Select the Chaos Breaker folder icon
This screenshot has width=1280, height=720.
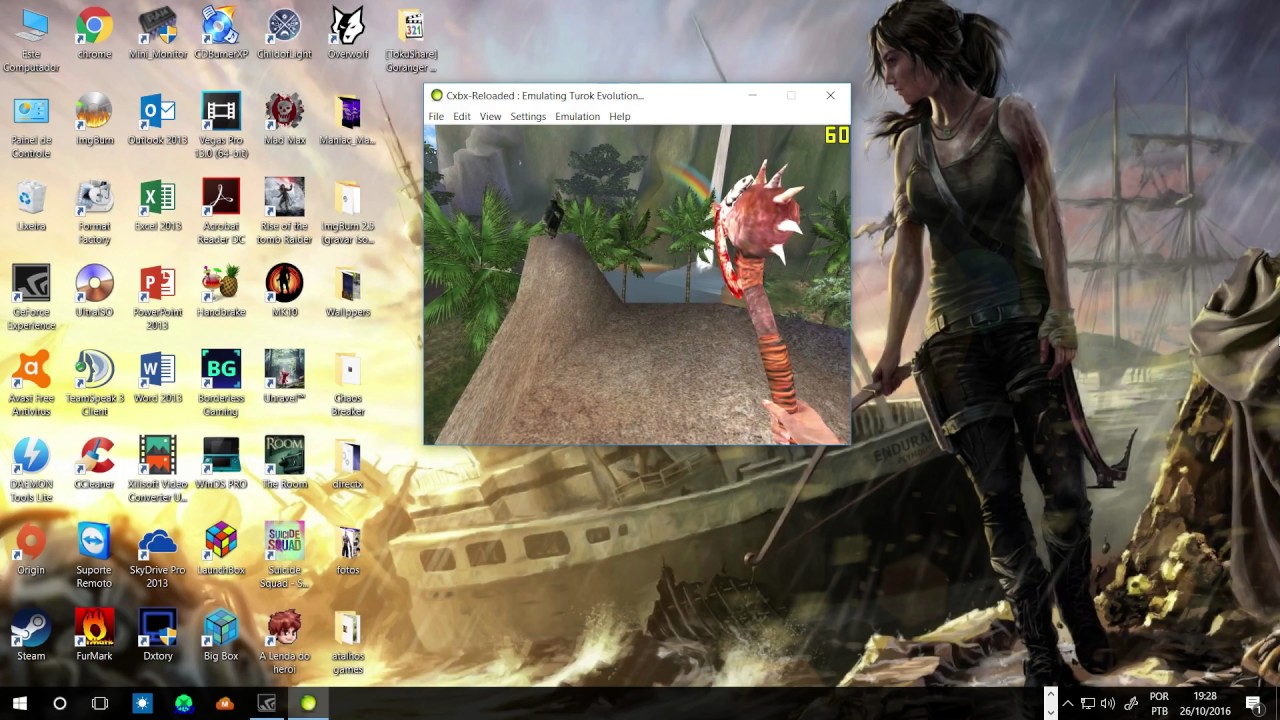tap(348, 384)
